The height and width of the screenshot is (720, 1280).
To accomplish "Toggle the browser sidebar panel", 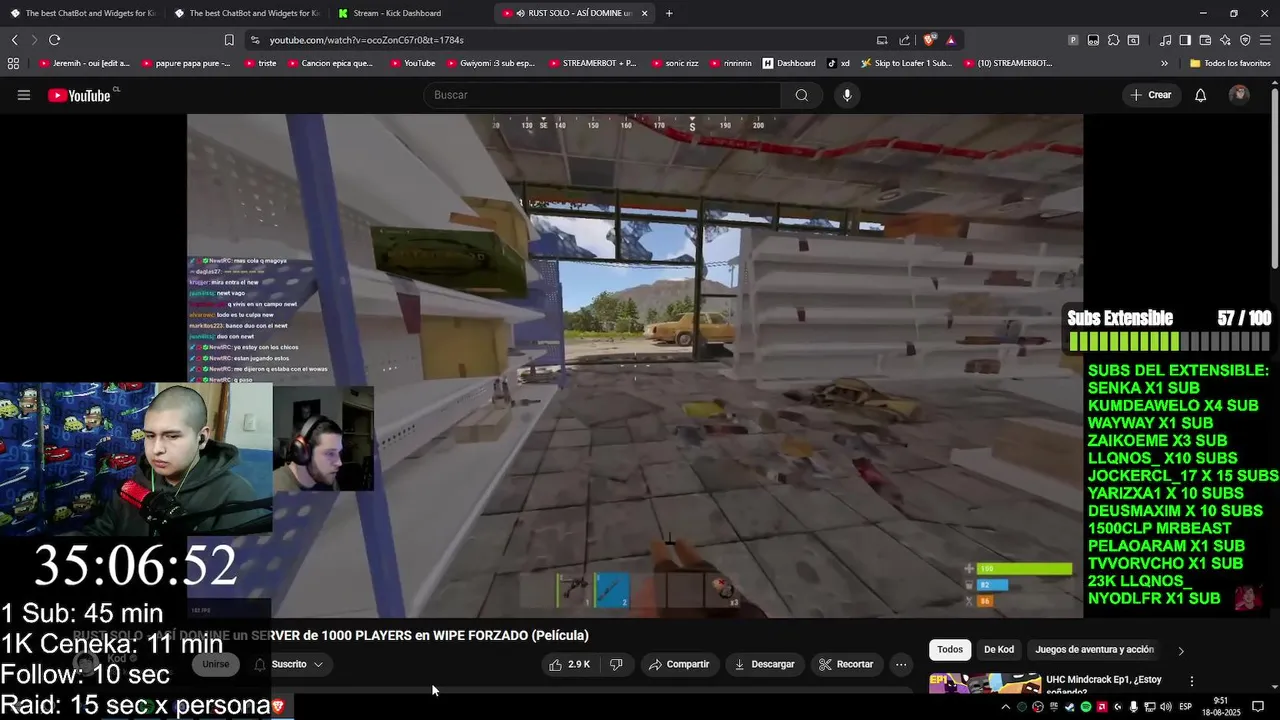I will [1185, 40].
